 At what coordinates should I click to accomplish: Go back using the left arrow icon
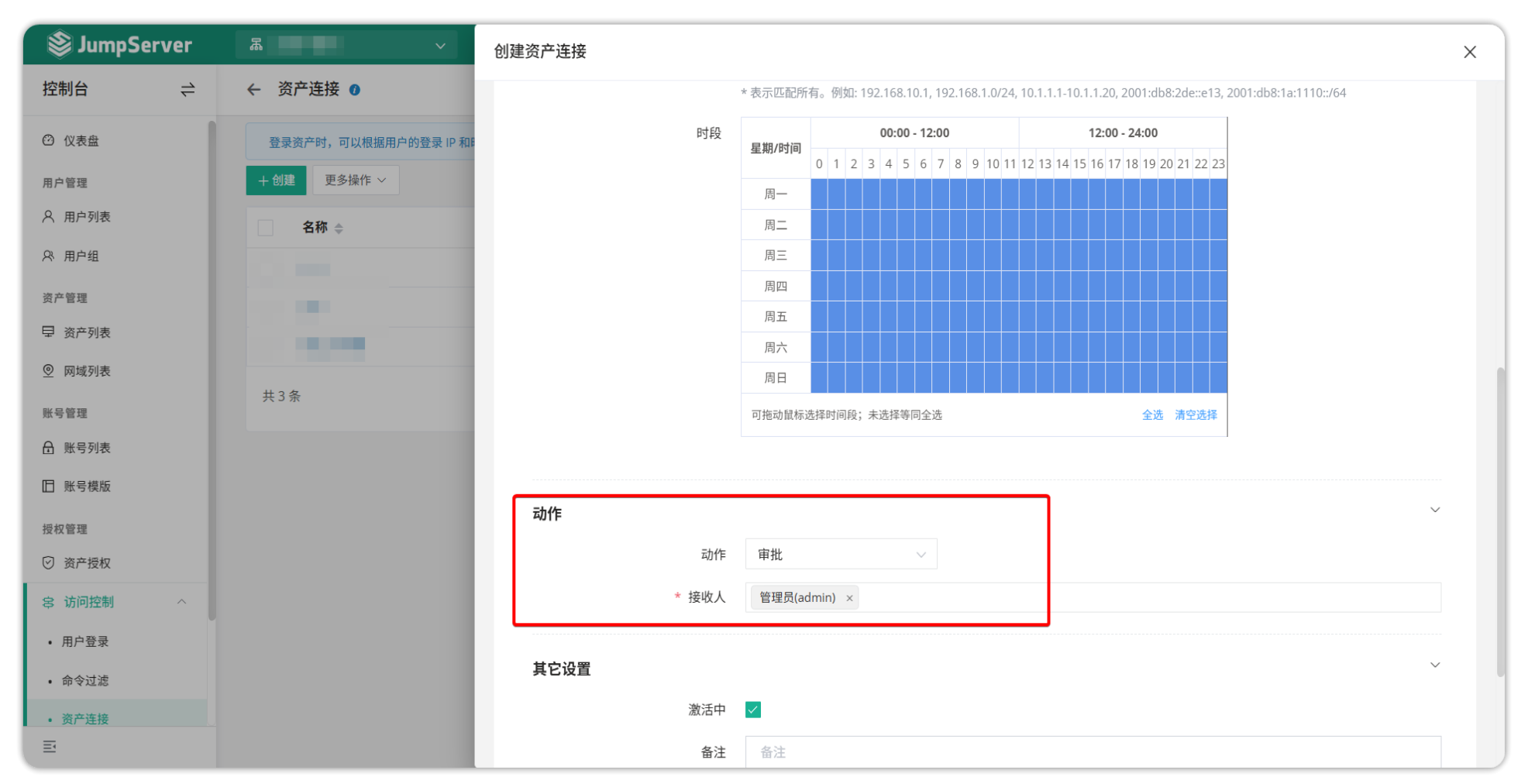253,90
